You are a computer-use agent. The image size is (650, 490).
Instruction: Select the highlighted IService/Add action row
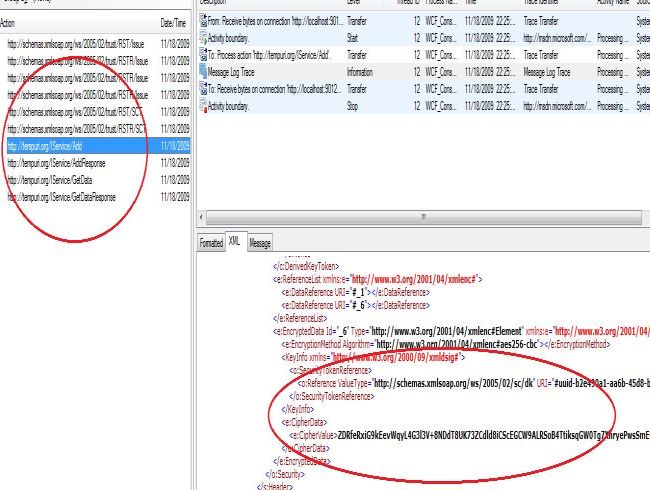point(98,146)
